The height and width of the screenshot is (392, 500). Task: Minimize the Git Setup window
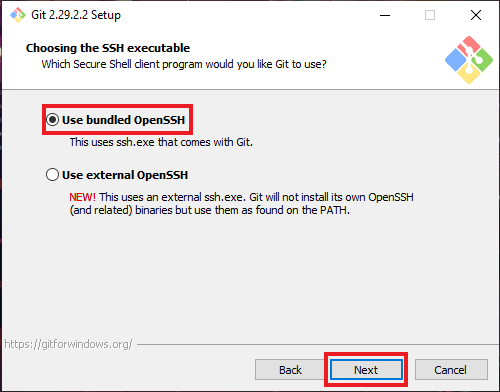point(385,15)
